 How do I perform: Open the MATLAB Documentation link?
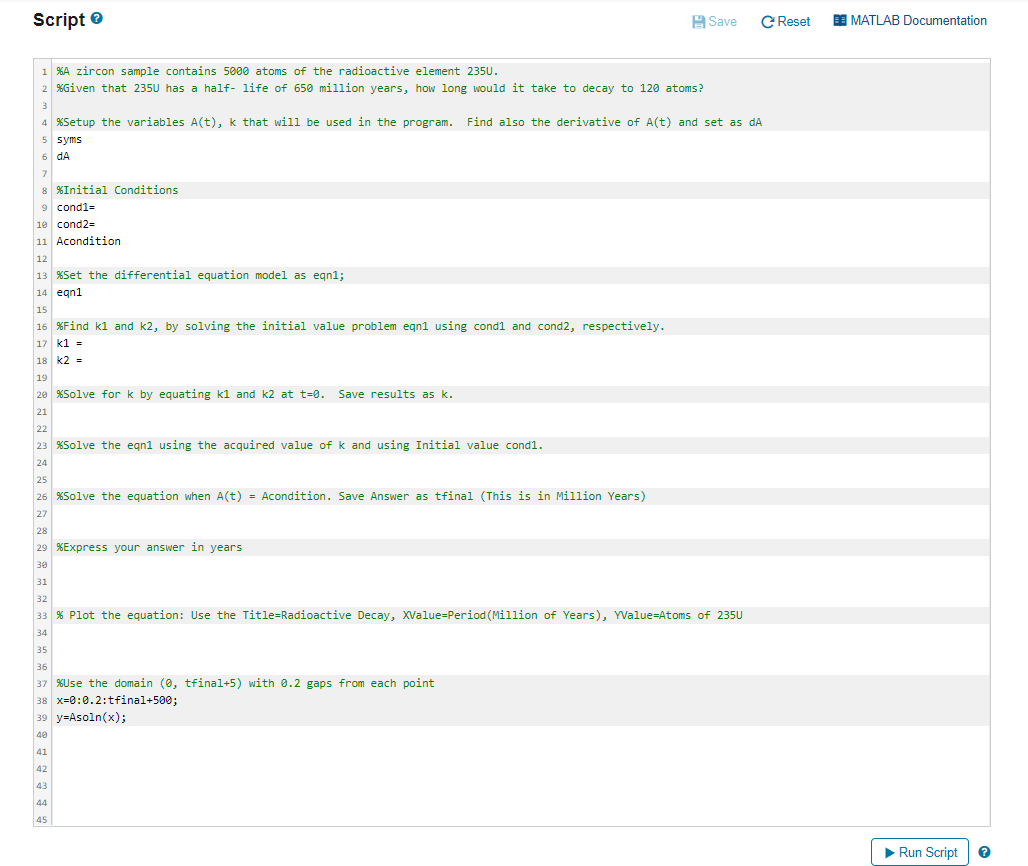click(910, 21)
